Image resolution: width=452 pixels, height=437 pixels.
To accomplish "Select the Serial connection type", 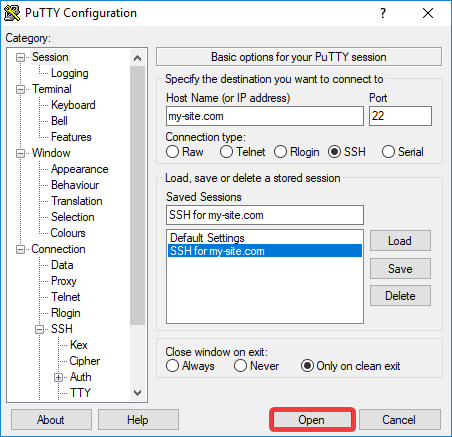I will point(388,152).
